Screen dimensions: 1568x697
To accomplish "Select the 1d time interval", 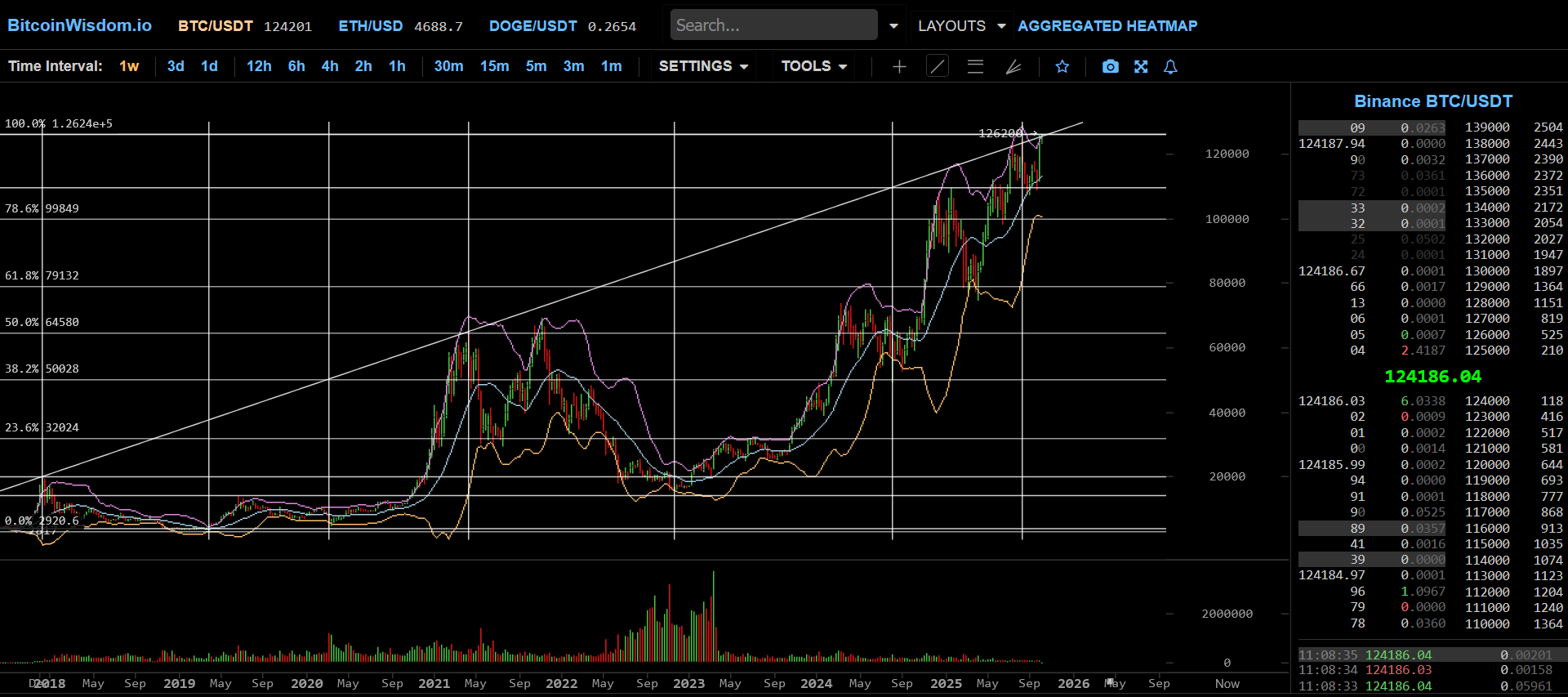I will click(x=209, y=66).
